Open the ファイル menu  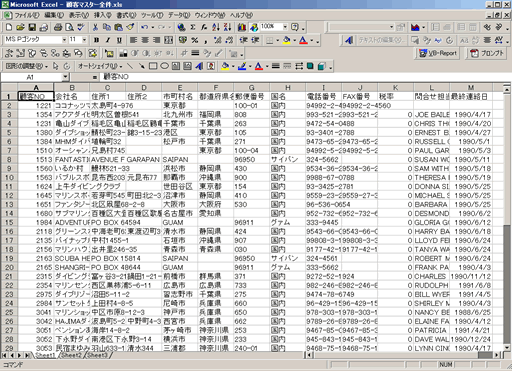(x=26, y=15)
